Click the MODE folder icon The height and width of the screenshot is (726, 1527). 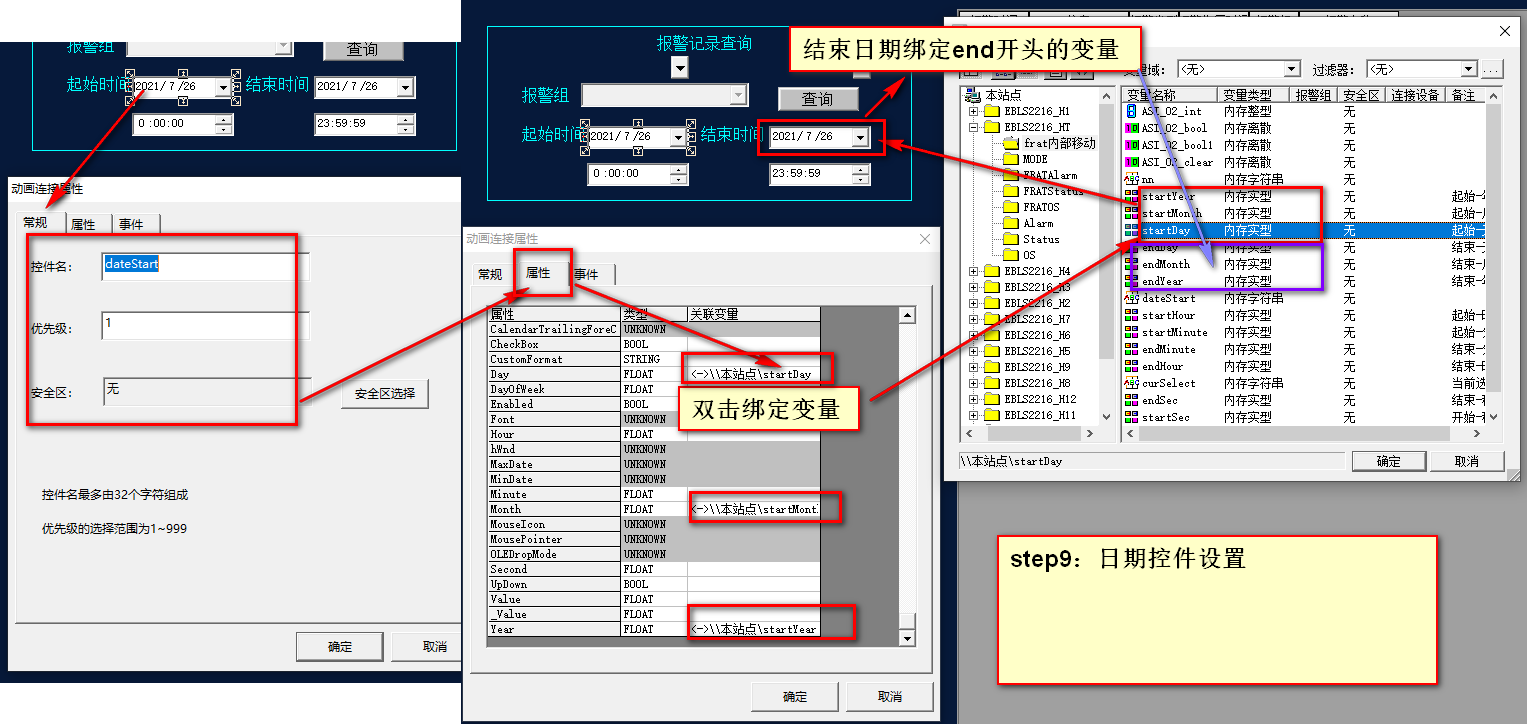click(x=1010, y=159)
